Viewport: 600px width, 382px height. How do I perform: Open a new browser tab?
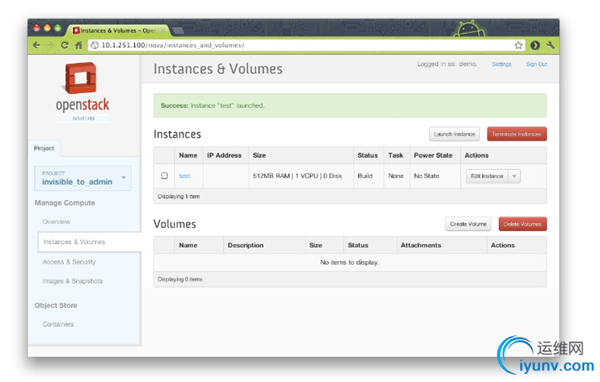point(178,30)
